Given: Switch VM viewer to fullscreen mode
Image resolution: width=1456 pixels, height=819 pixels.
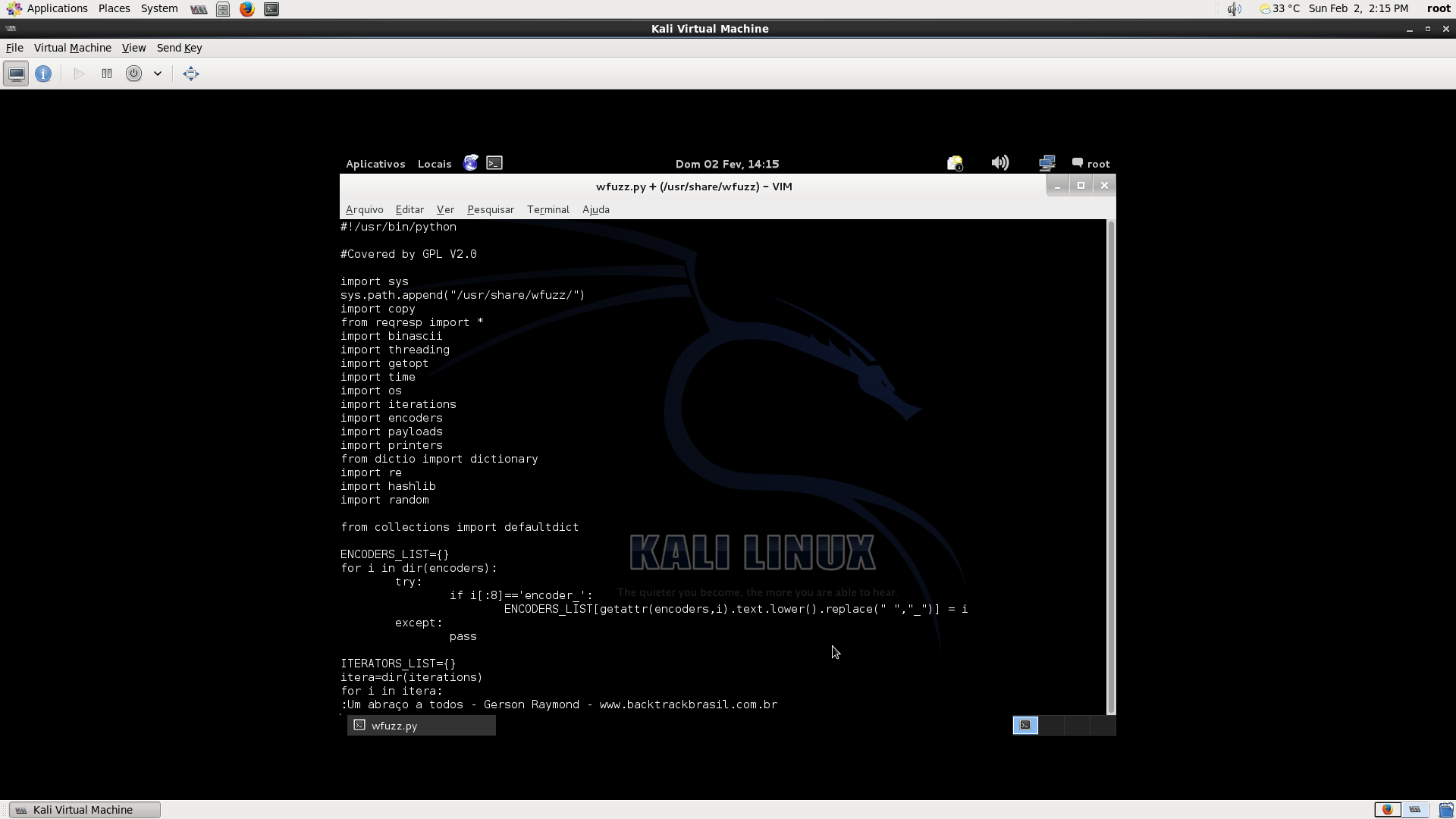Looking at the screenshot, I should tap(191, 74).
